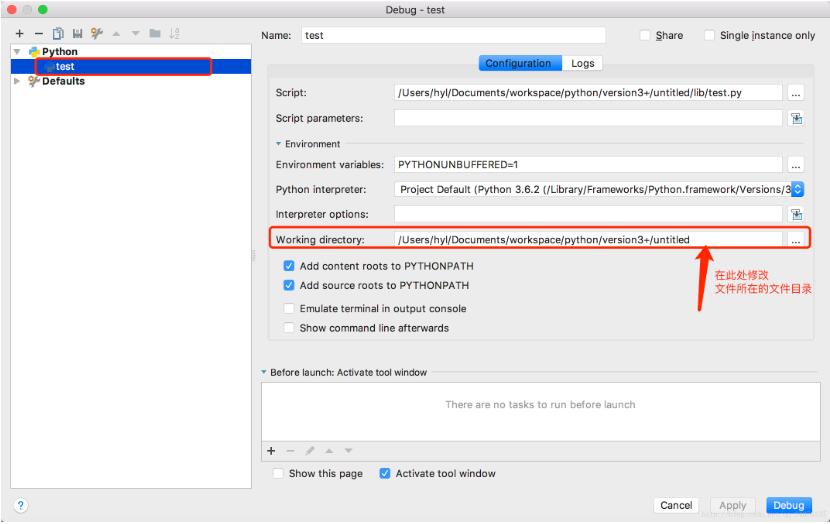This screenshot has height=524, width=830.
Task: Enable Emulate terminal in output console
Action: [x=289, y=309]
